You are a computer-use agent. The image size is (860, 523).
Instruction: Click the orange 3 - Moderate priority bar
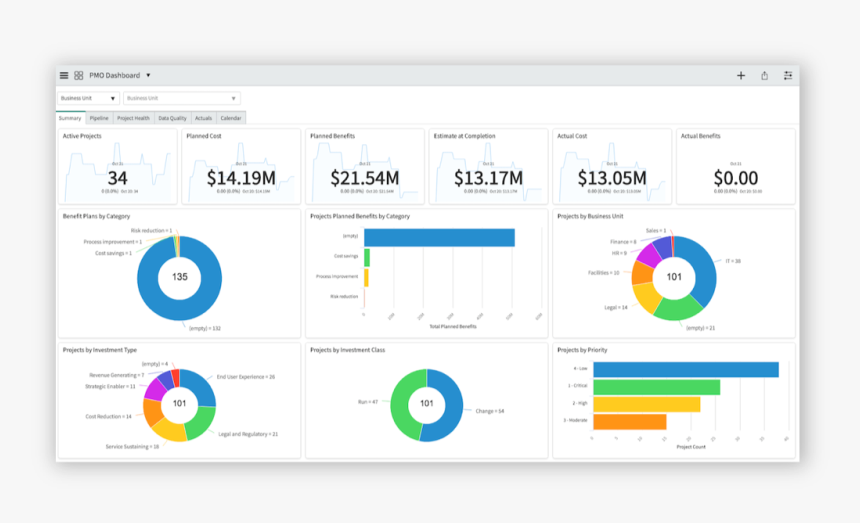coord(630,422)
